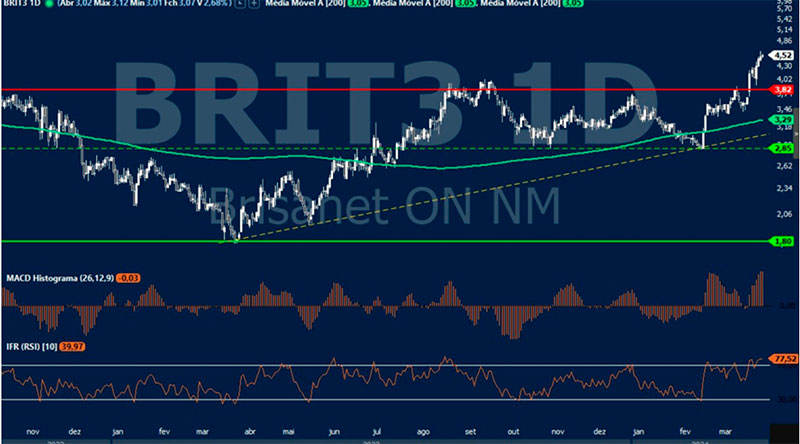Select the second Média Móvel A [200] label
Viewport: 800px width, 444px height.
click(413, 4)
